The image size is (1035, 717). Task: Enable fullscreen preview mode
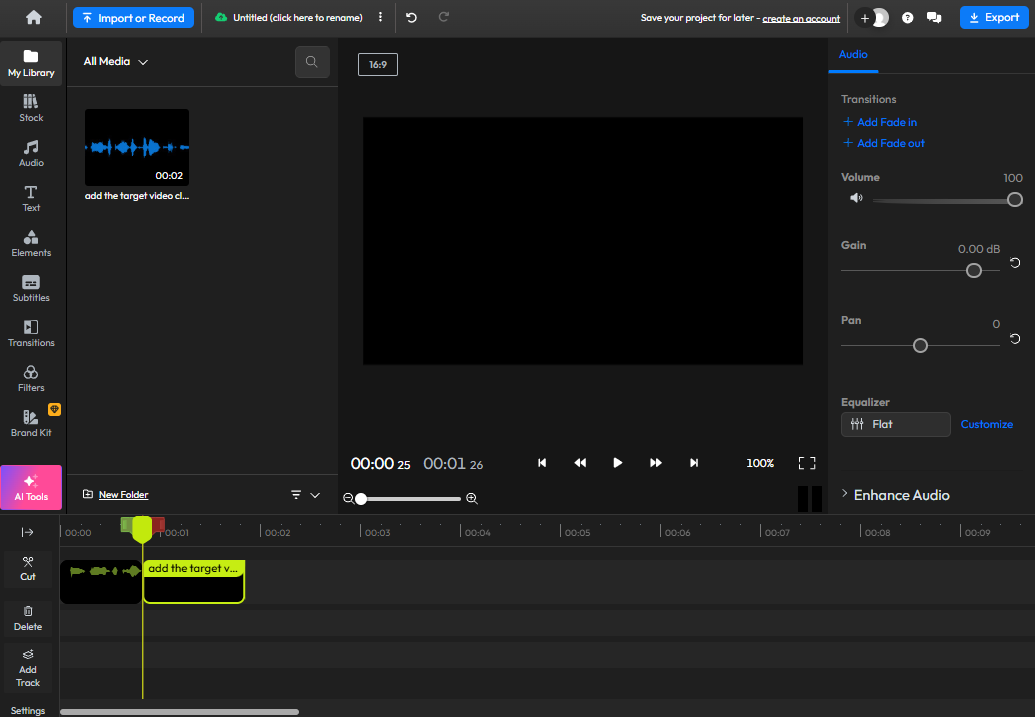coord(807,463)
